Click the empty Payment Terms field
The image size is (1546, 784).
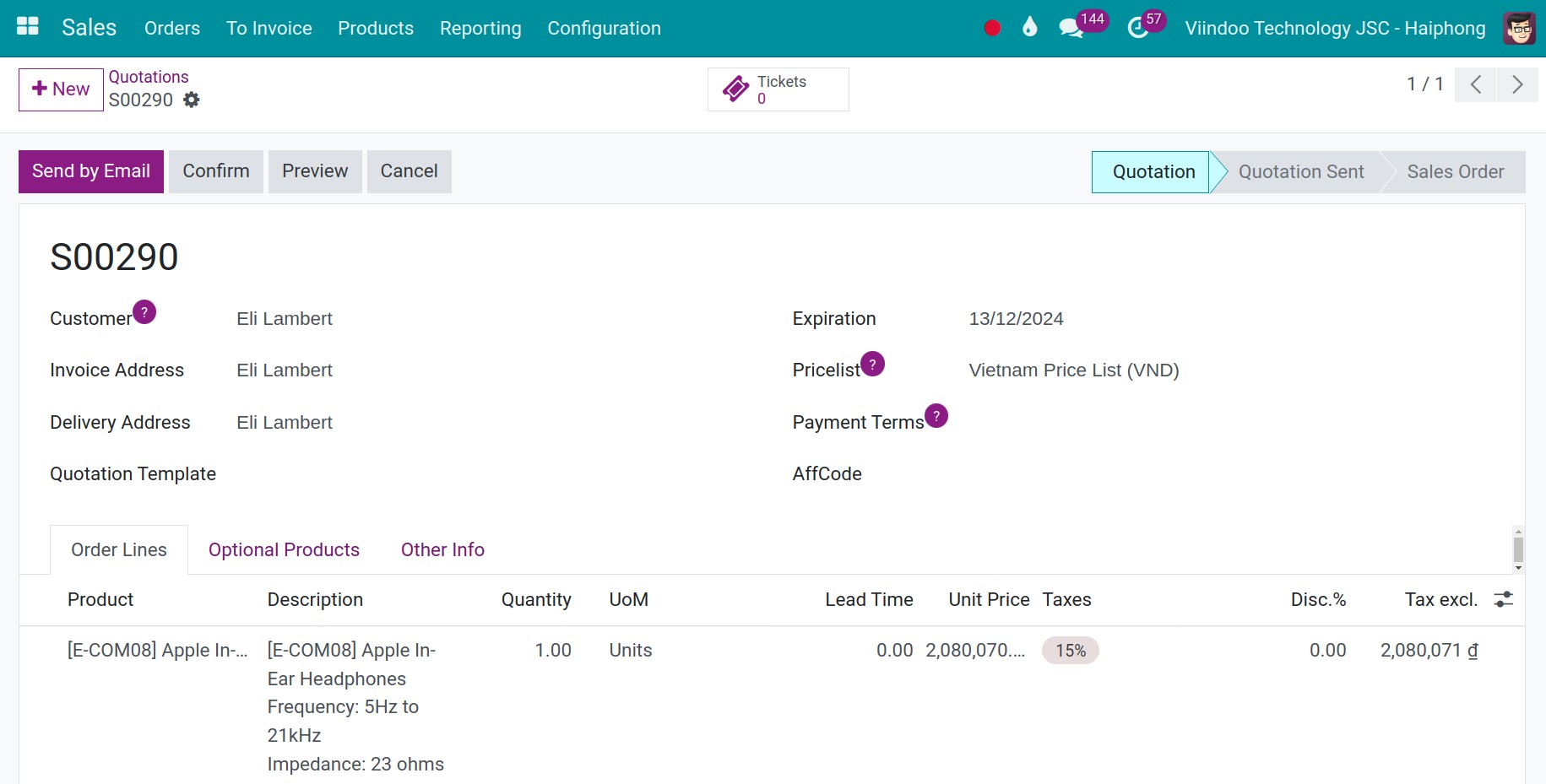click(1232, 423)
